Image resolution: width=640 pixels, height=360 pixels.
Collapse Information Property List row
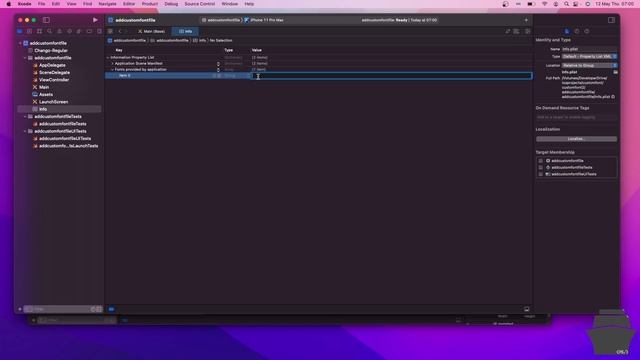(x=108, y=58)
